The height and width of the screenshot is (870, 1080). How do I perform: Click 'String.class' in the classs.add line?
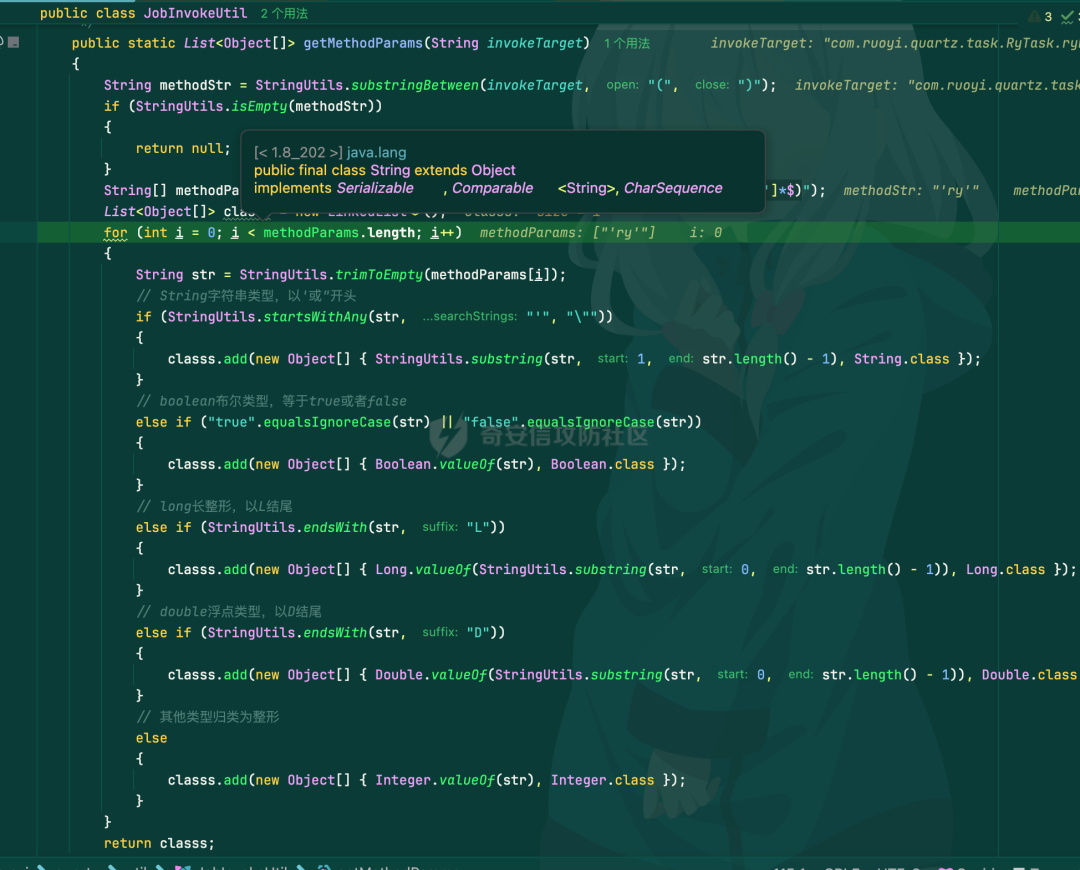(902, 359)
